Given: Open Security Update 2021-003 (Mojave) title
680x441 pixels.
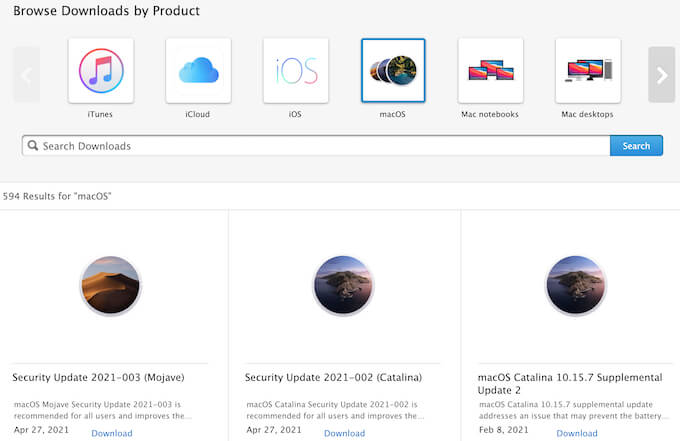Looking at the screenshot, I should pyautogui.click(x=98, y=377).
